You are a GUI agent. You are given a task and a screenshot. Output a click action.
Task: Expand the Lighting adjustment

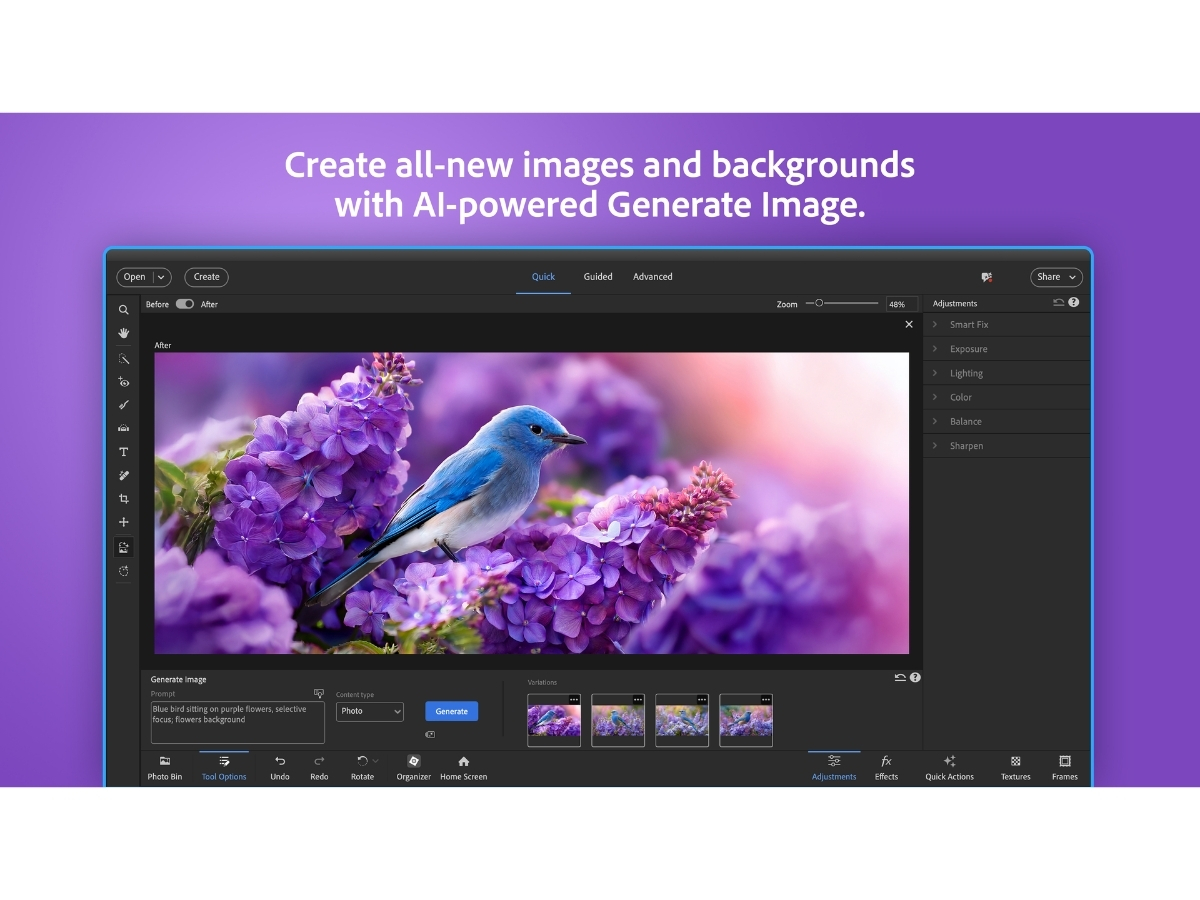point(1006,373)
